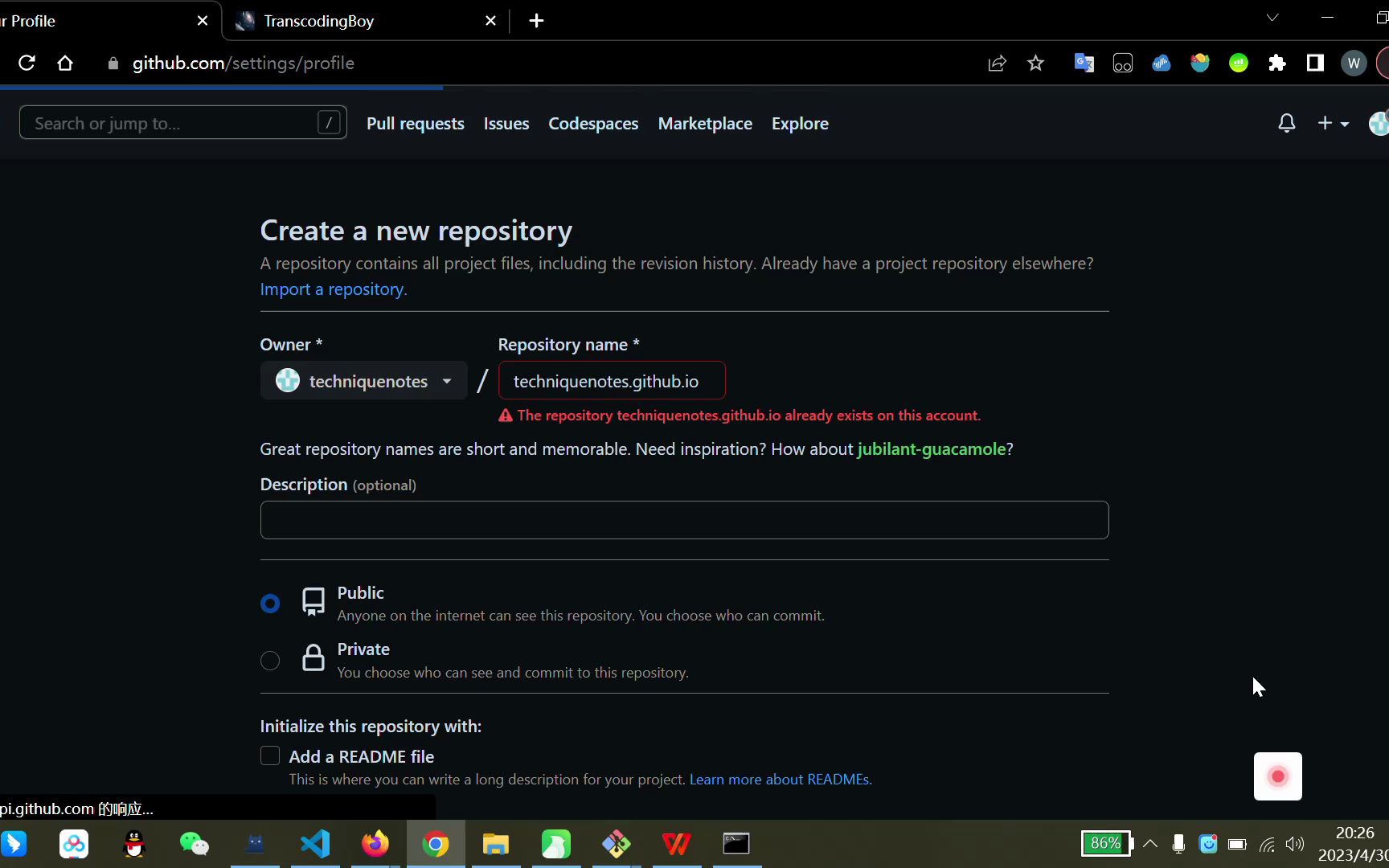Switch to Chrome on the taskbar
The height and width of the screenshot is (868, 1389).
[x=436, y=844]
